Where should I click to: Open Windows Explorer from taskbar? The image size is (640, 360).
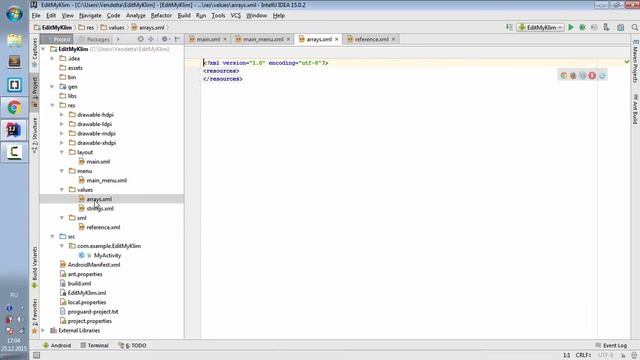coord(14,40)
